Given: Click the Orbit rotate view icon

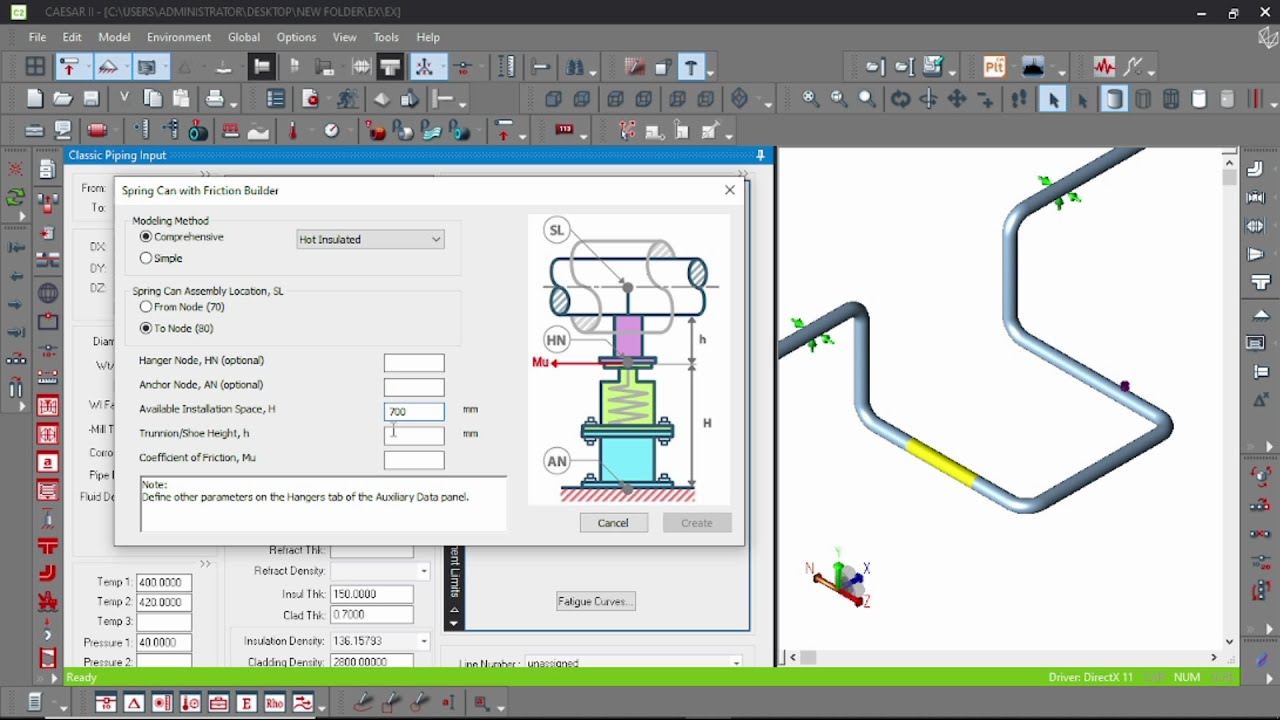Looking at the screenshot, I should pyautogui.click(x=901, y=99).
